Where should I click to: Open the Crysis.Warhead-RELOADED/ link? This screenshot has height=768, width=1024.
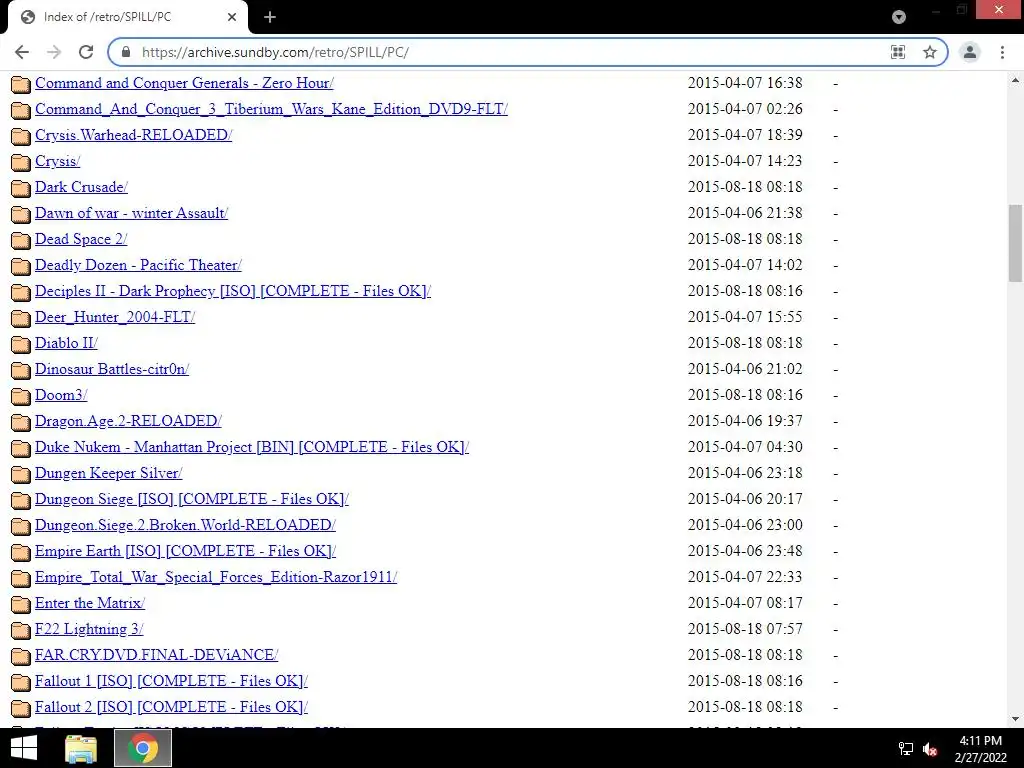point(133,135)
